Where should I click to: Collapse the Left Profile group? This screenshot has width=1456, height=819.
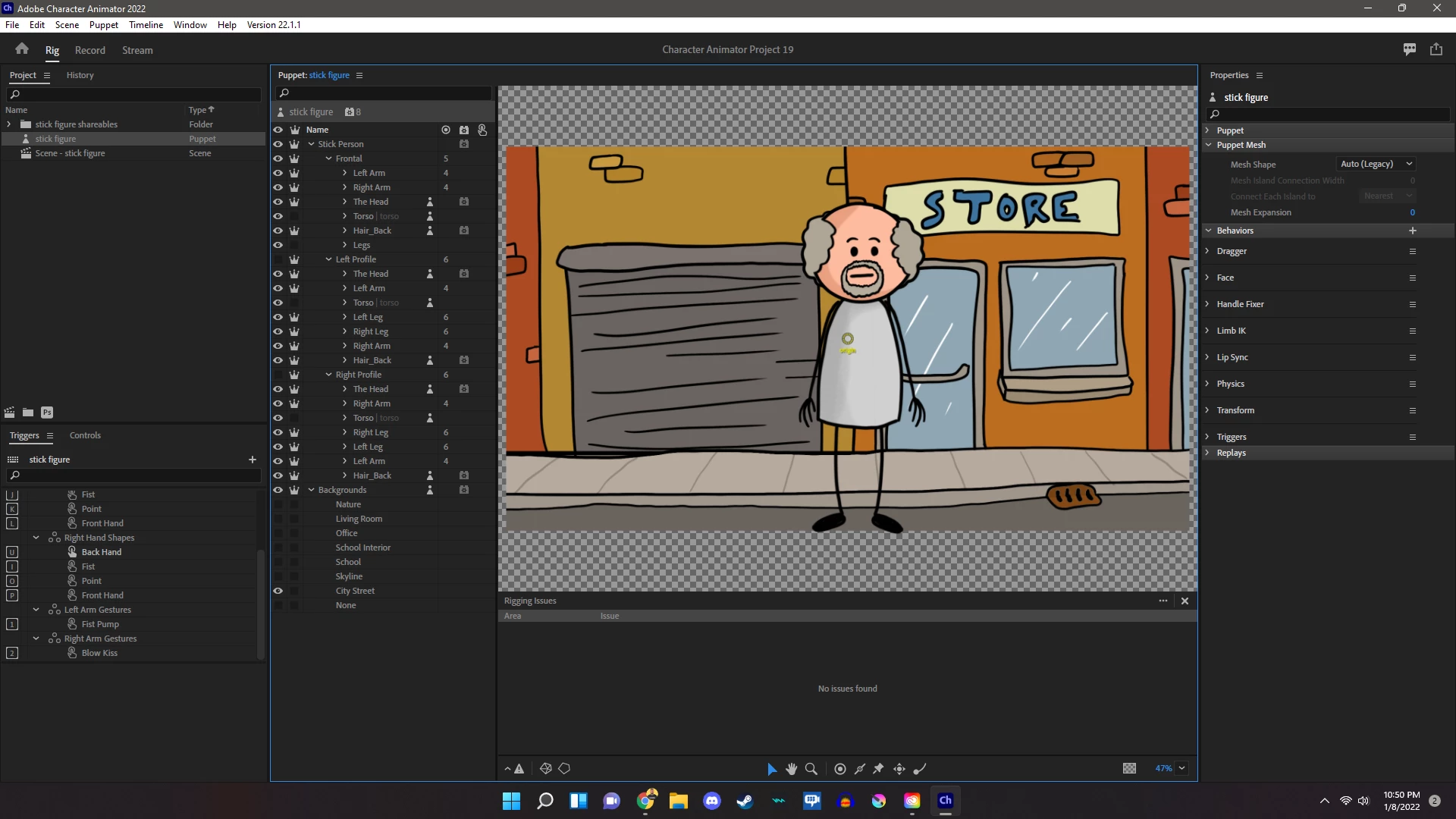click(x=328, y=259)
